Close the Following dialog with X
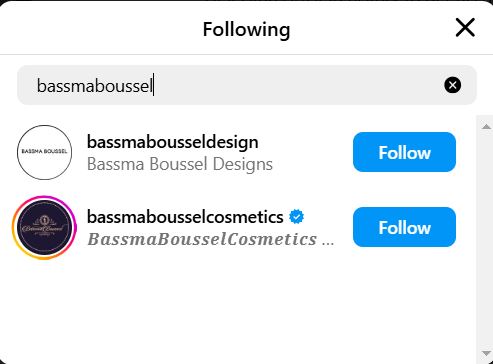 (x=465, y=27)
